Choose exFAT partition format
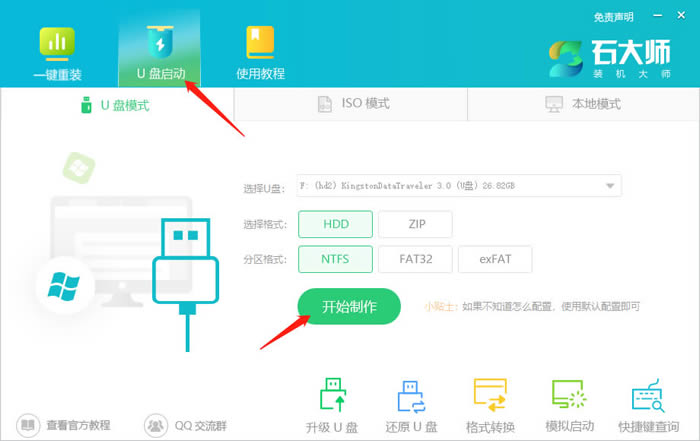Screen dimensions: 700x441 (x=495, y=259)
